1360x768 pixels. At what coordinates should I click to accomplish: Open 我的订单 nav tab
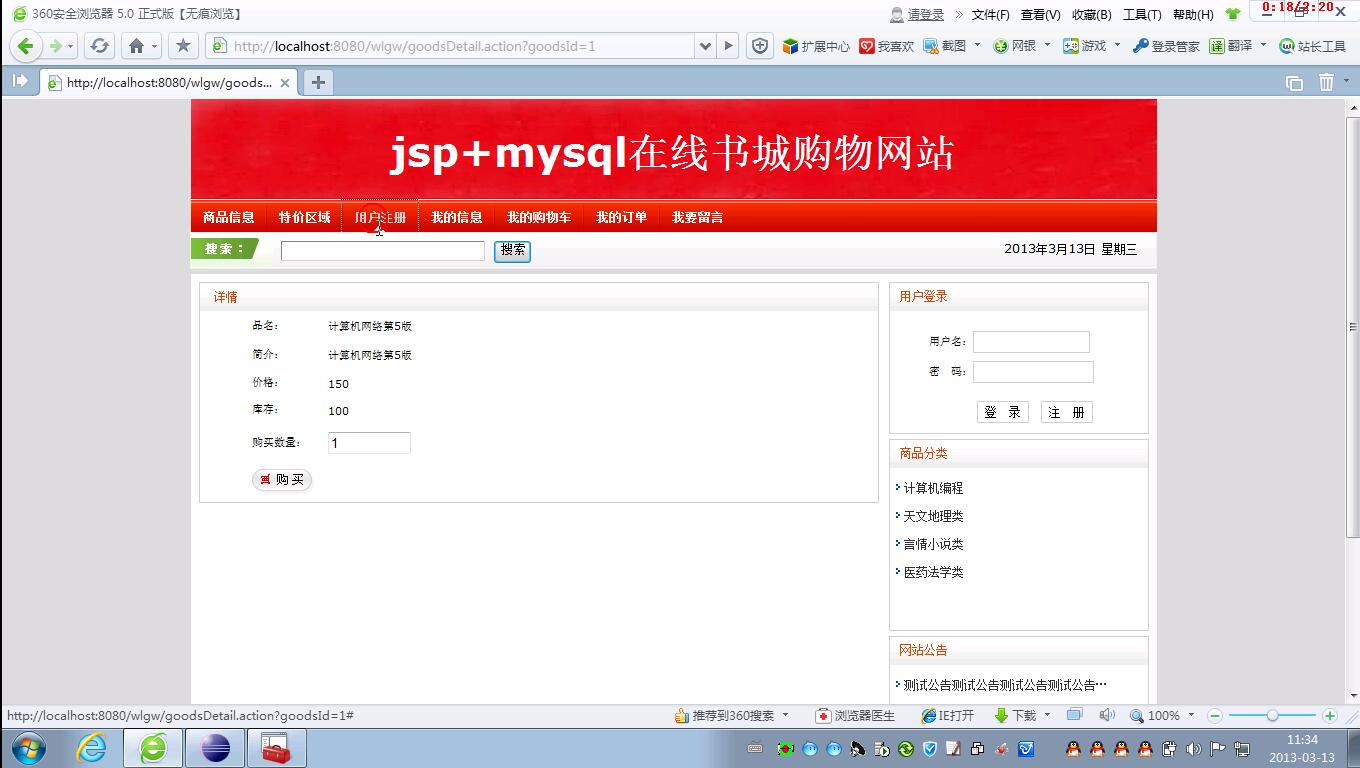[x=622, y=217]
